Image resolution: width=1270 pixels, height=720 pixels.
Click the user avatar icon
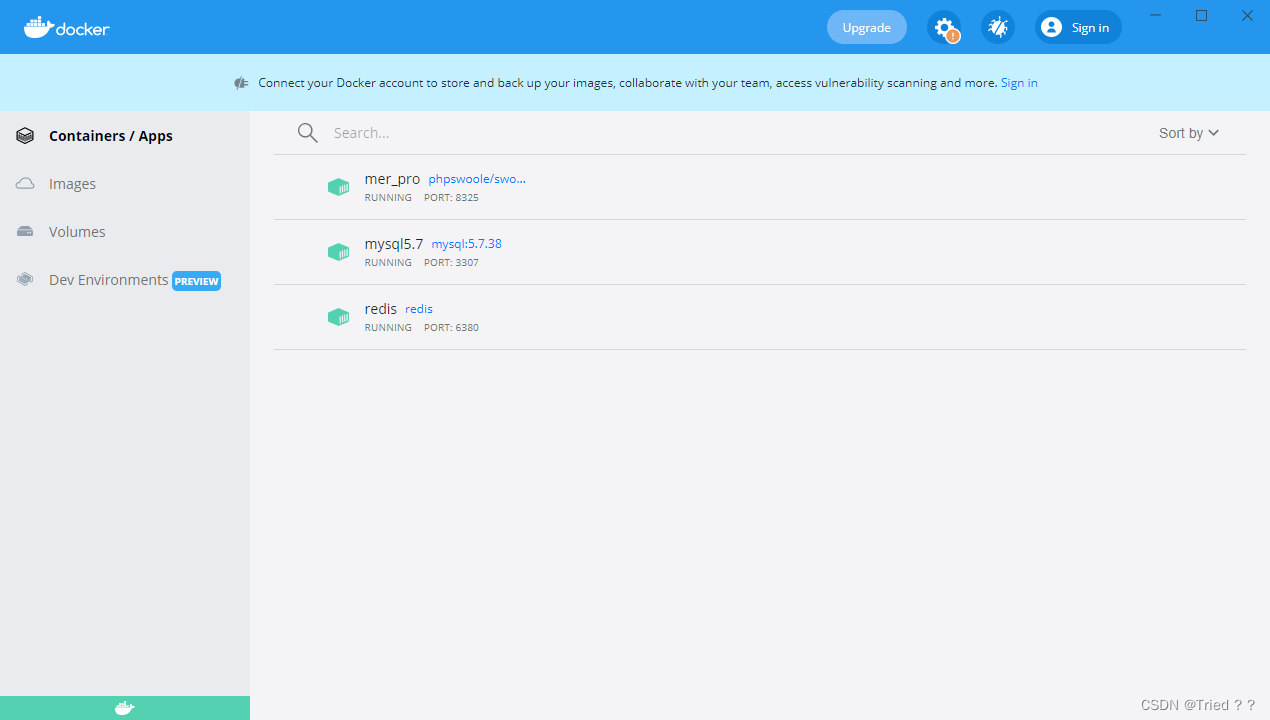tap(1051, 27)
